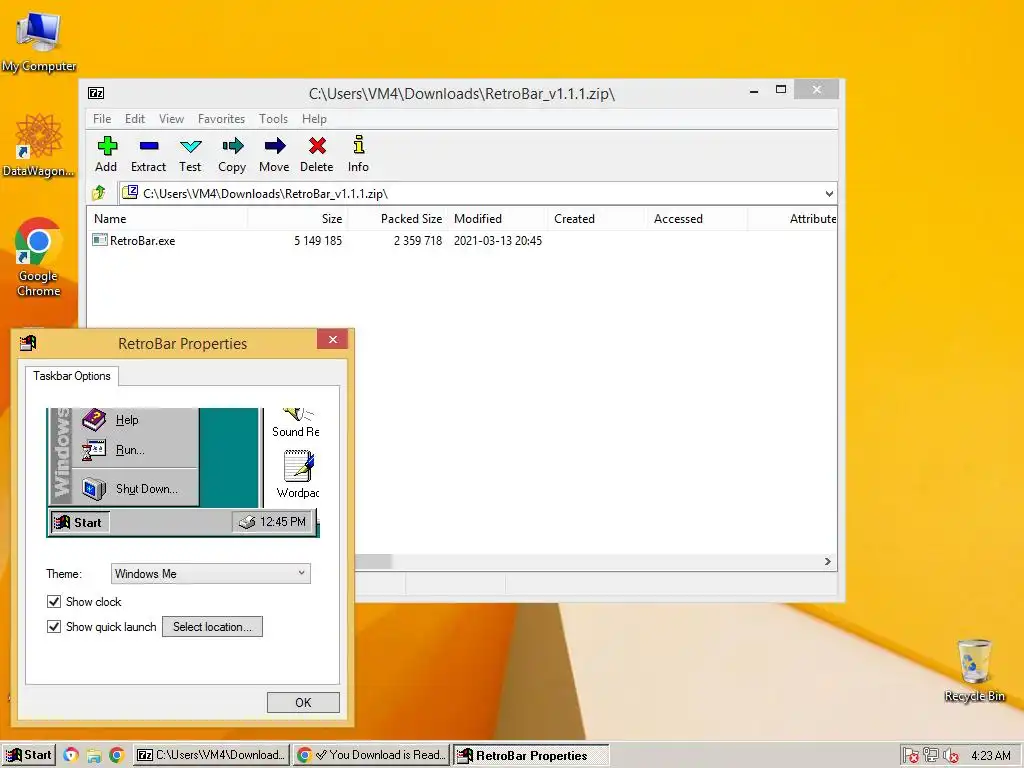Sort by the Accessed column header
Screen dimensions: 1024x768
tap(697, 219)
